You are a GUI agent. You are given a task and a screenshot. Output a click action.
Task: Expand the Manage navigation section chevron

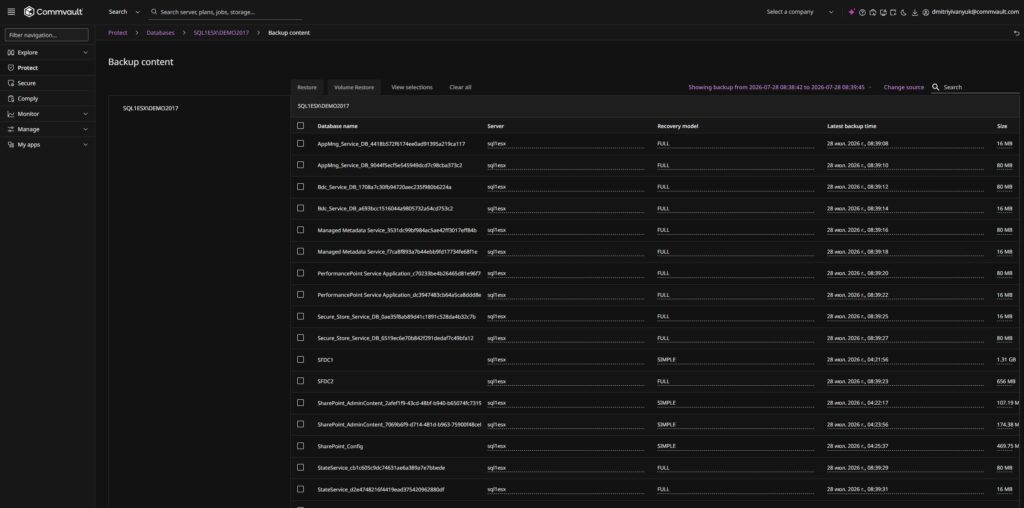tap(86, 129)
